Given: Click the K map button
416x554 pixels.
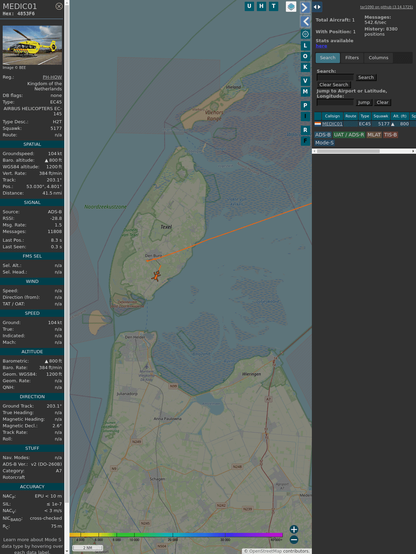Looking at the screenshot, I should [x=305, y=67].
